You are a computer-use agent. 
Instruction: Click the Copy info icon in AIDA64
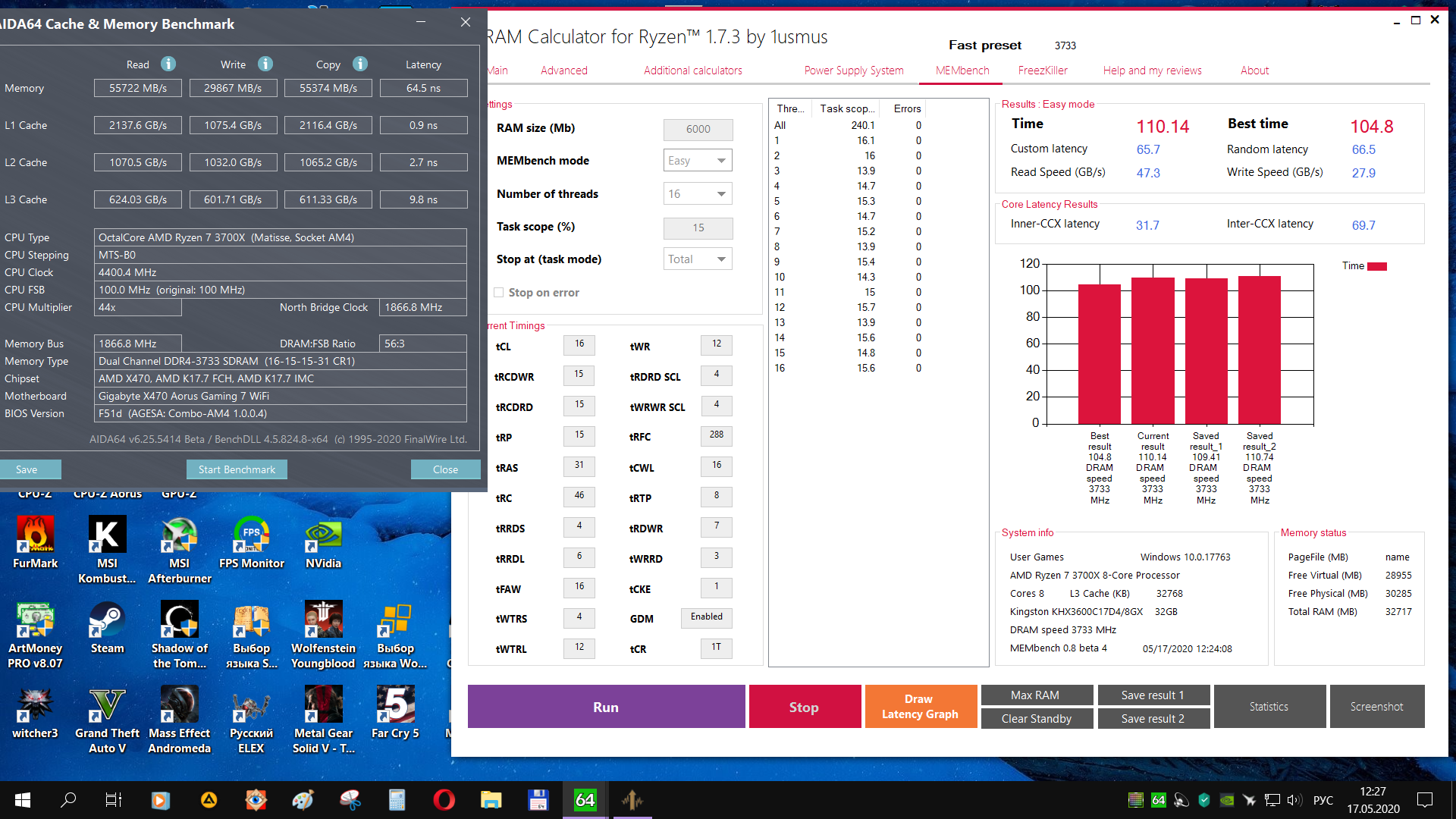(360, 64)
